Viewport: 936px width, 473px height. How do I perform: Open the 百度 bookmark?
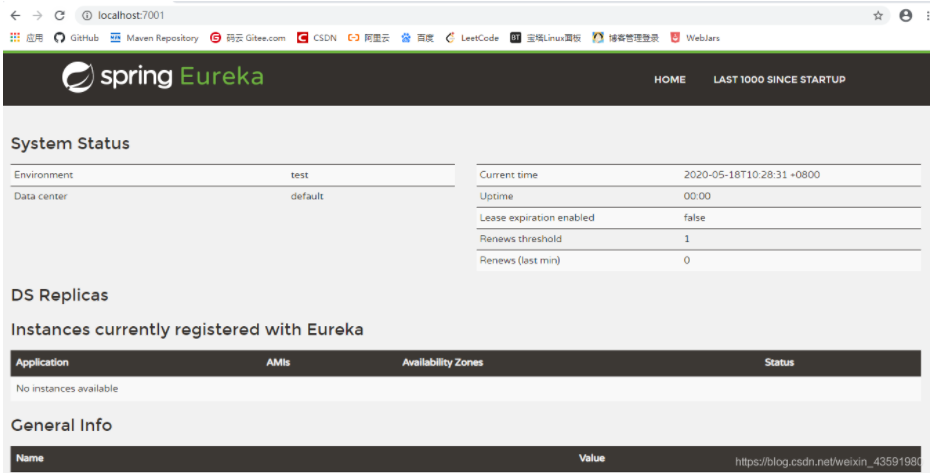[x=417, y=38]
